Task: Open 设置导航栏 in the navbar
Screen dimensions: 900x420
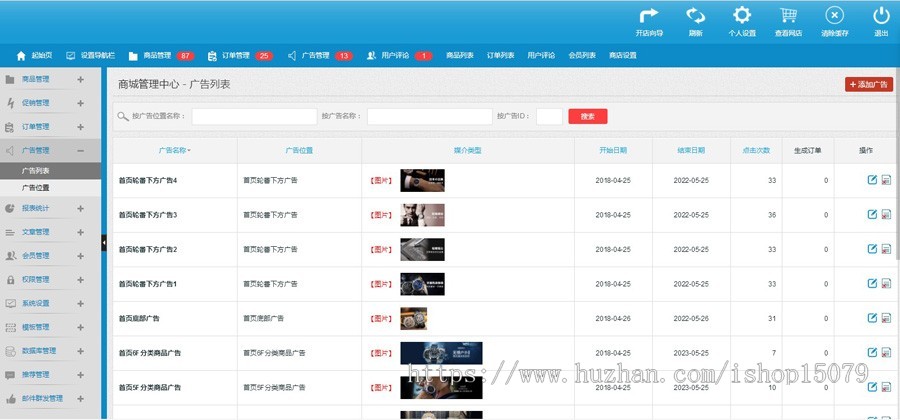Action: [x=91, y=56]
